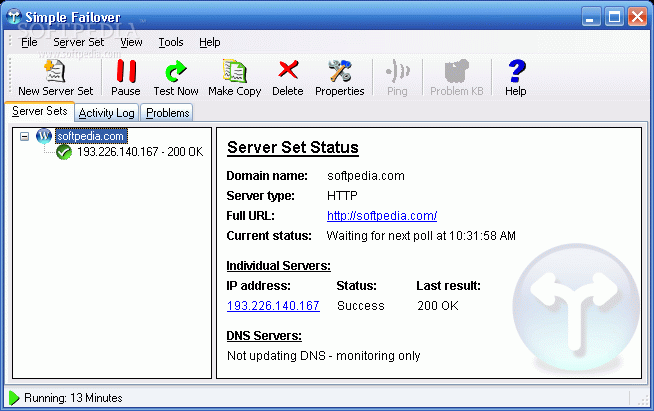Image resolution: width=654 pixels, height=411 pixels.
Task: Click 'Not updating DNS - monitoring only' text
Action: pyautogui.click(x=324, y=356)
